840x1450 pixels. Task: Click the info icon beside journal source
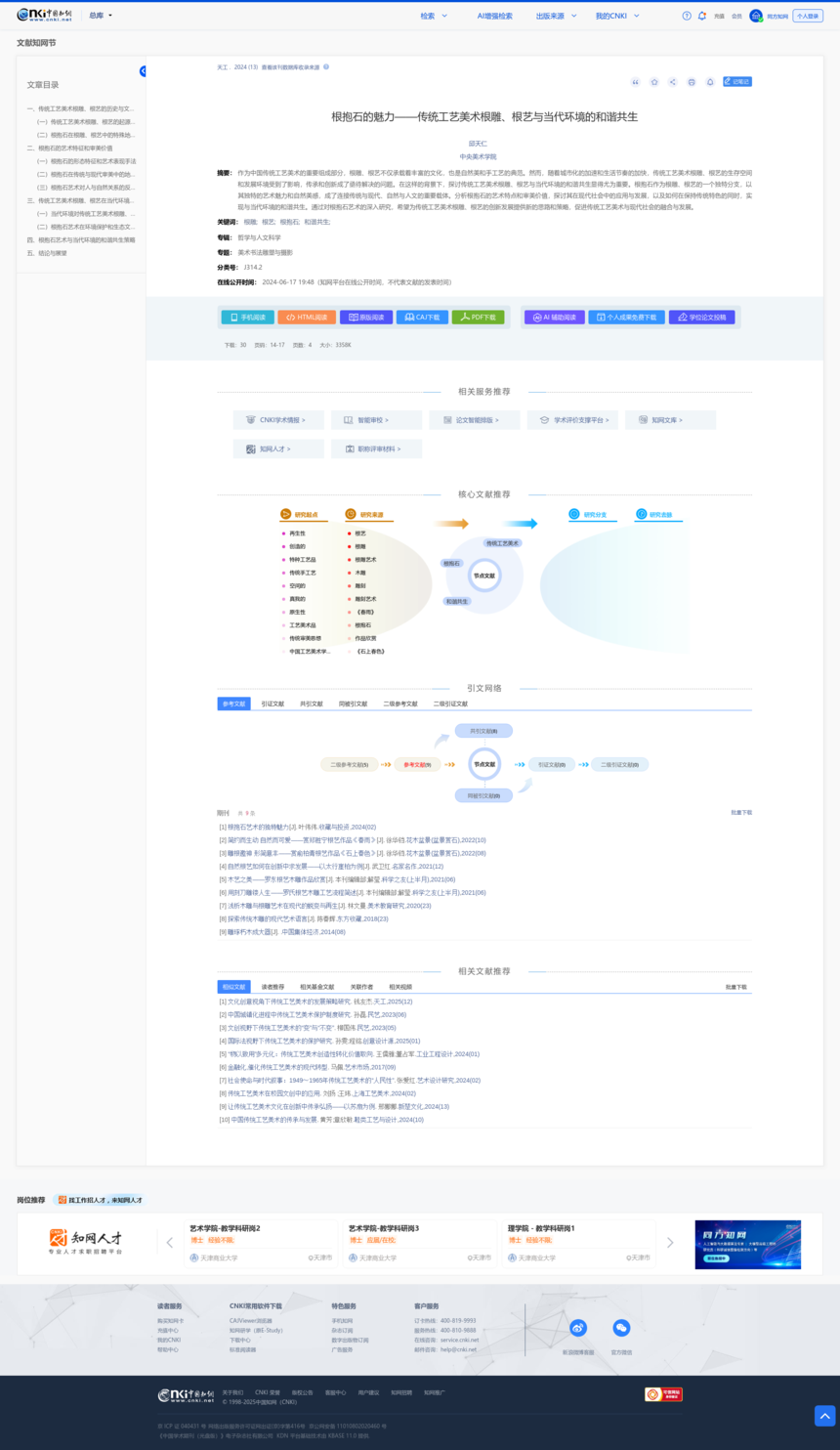326,67
